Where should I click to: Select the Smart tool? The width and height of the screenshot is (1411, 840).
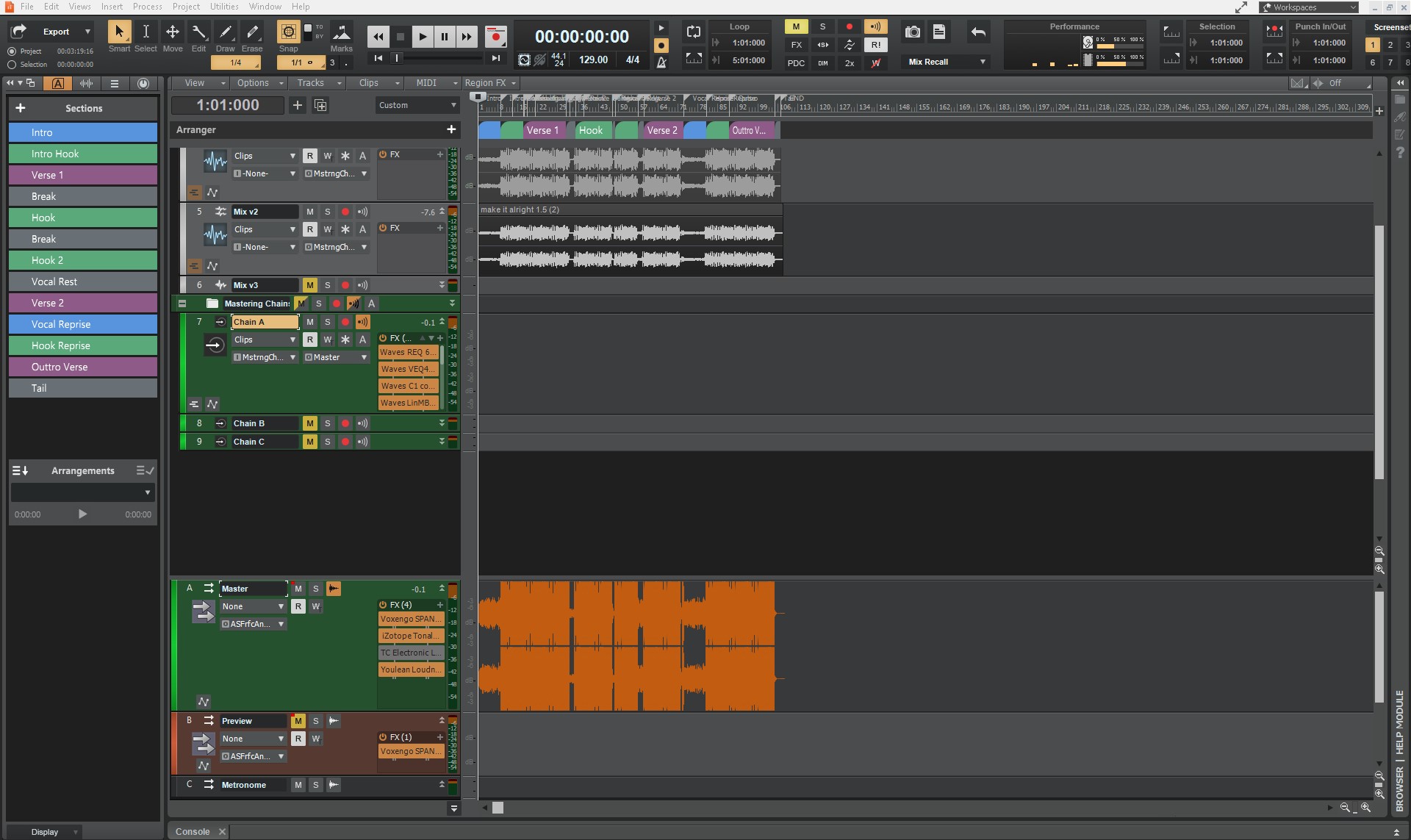[x=119, y=32]
